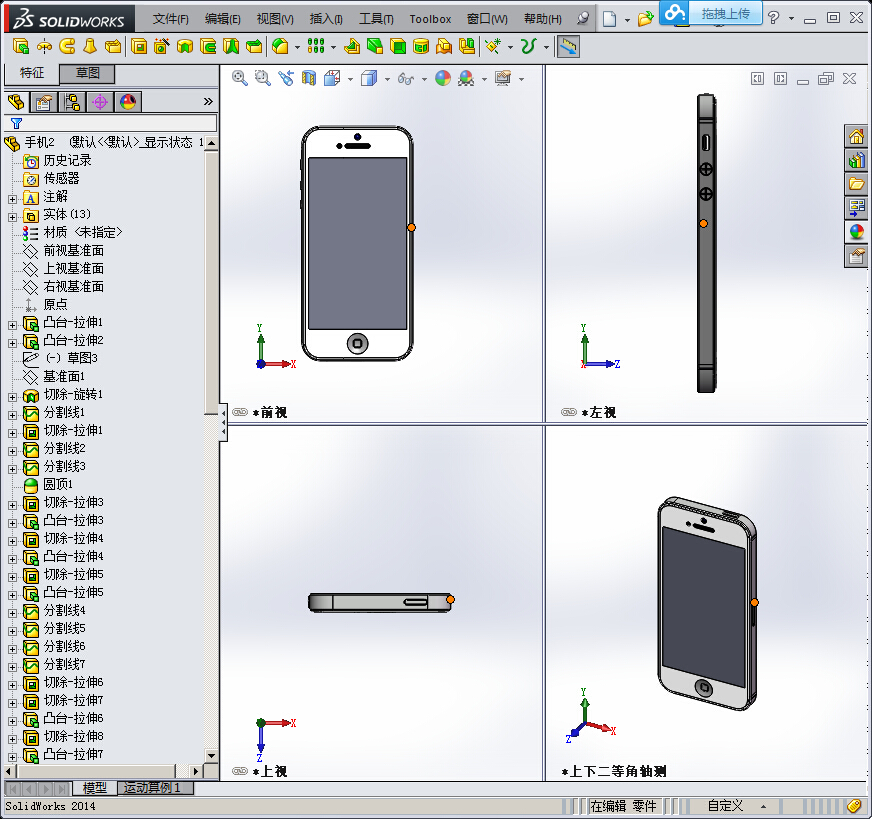Expand the hidden manager tabs chevron
The image size is (872, 819).
point(208,101)
